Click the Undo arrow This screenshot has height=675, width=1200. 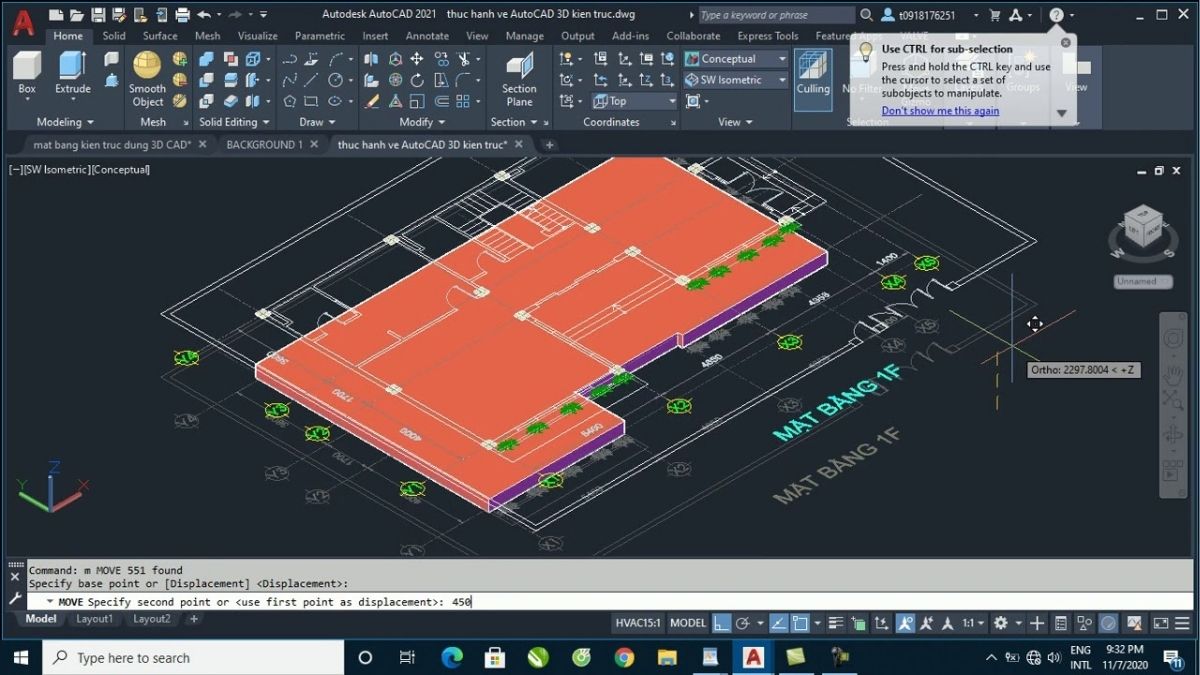click(x=204, y=14)
